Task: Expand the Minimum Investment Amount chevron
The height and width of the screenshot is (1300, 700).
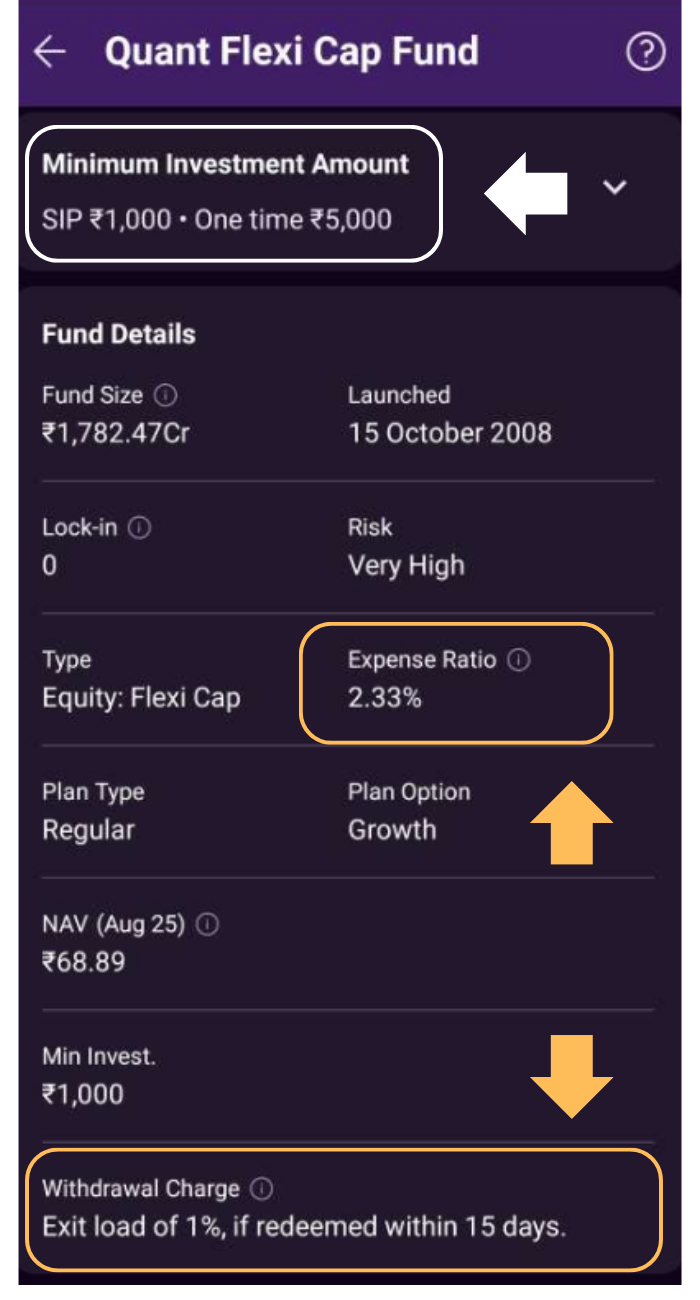Action: click(615, 187)
